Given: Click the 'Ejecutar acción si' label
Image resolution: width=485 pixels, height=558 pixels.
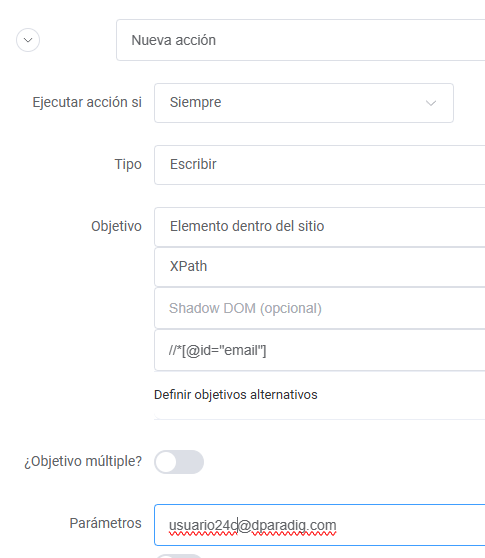Looking at the screenshot, I should [x=87, y=102].
